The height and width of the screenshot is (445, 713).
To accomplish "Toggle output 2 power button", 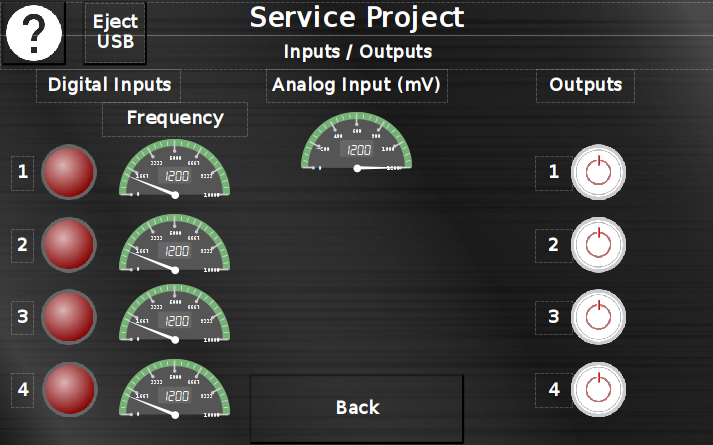I will click(597, 244).
